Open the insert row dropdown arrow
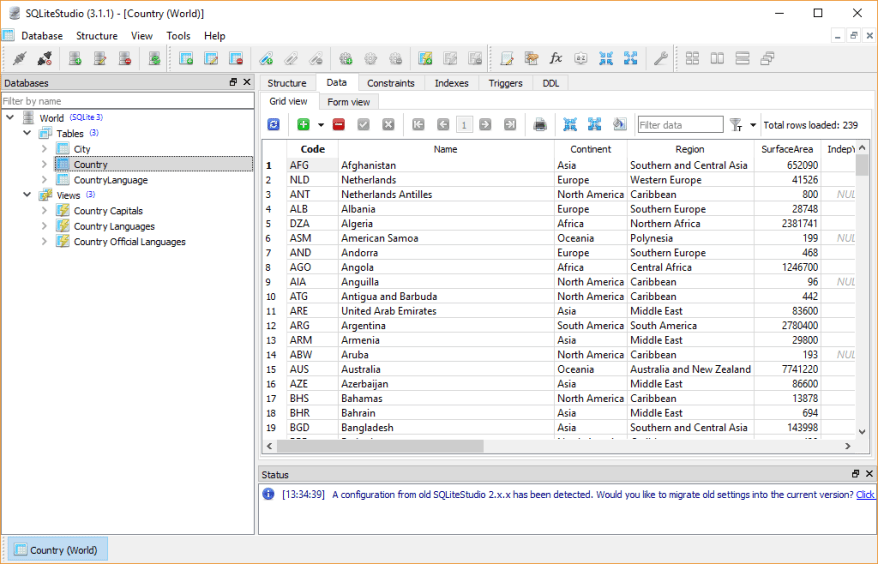The width and height of the screenshot is (878, 564). [x=321, y=125]
